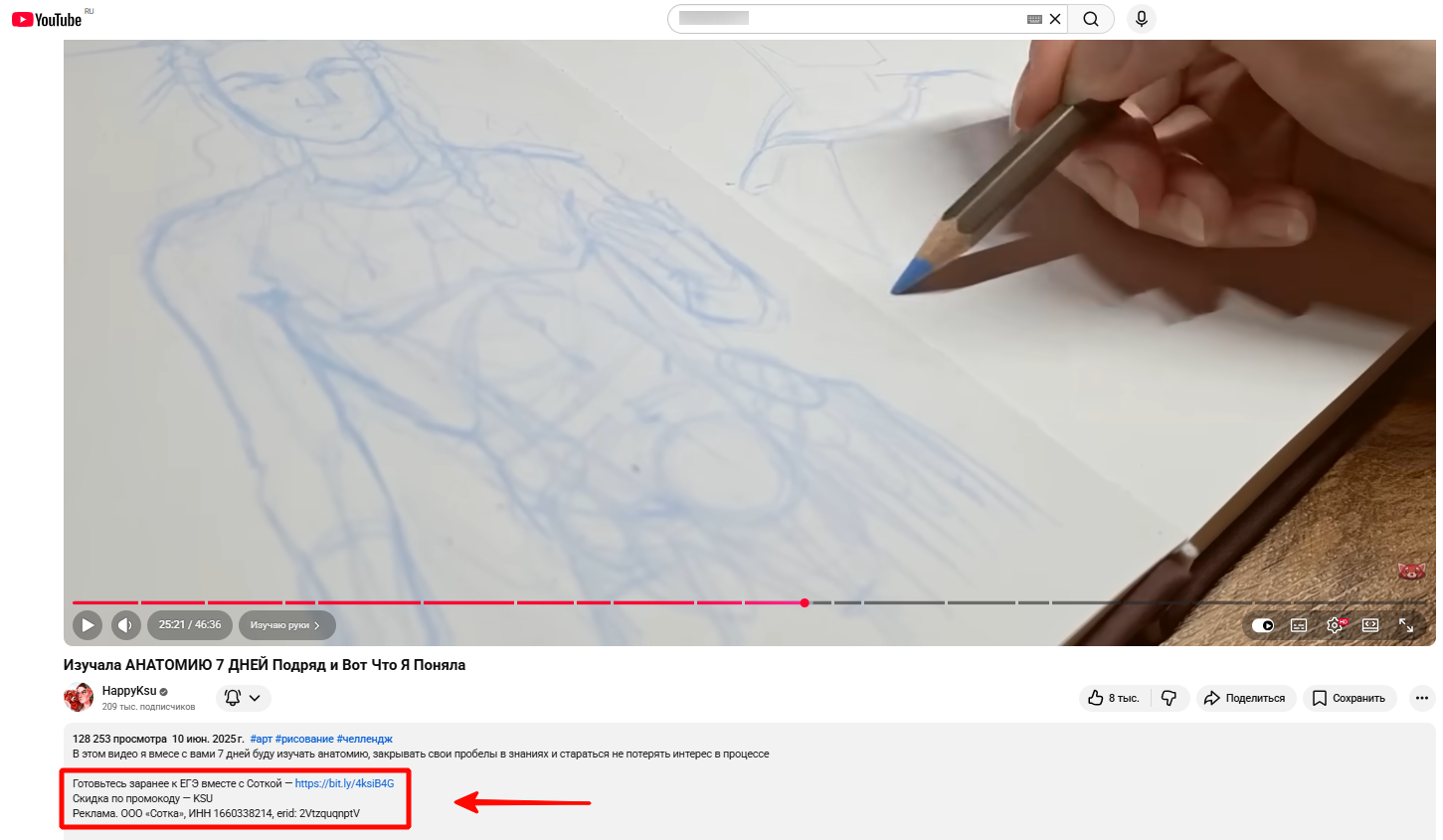Image resolution: width=1443 pixels, height=840 pixels.
Task: Open the three-dot more actions menu
Action: [x=1422, y=698]
